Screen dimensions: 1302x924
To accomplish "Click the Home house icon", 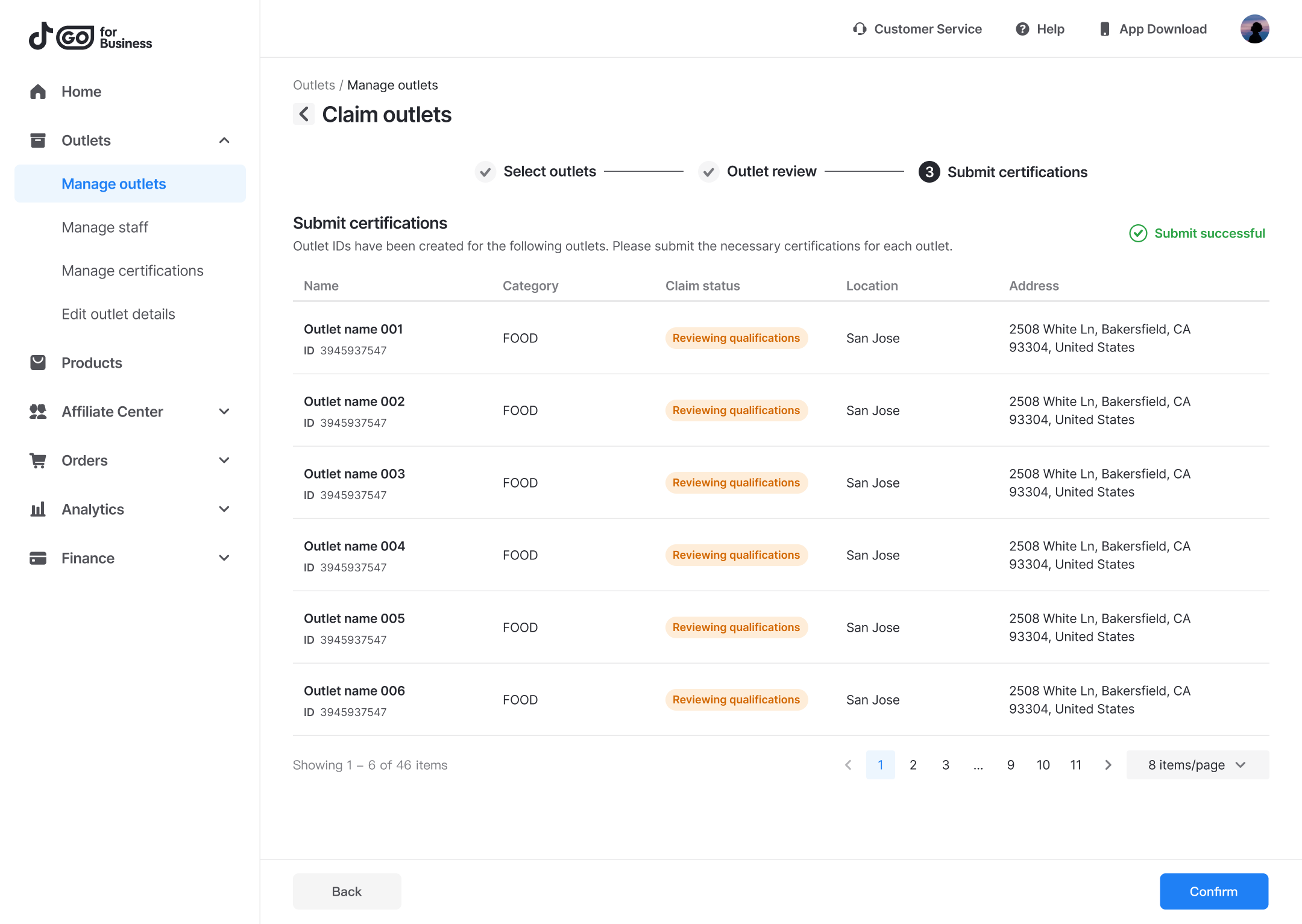I will (x=38, y=92).
